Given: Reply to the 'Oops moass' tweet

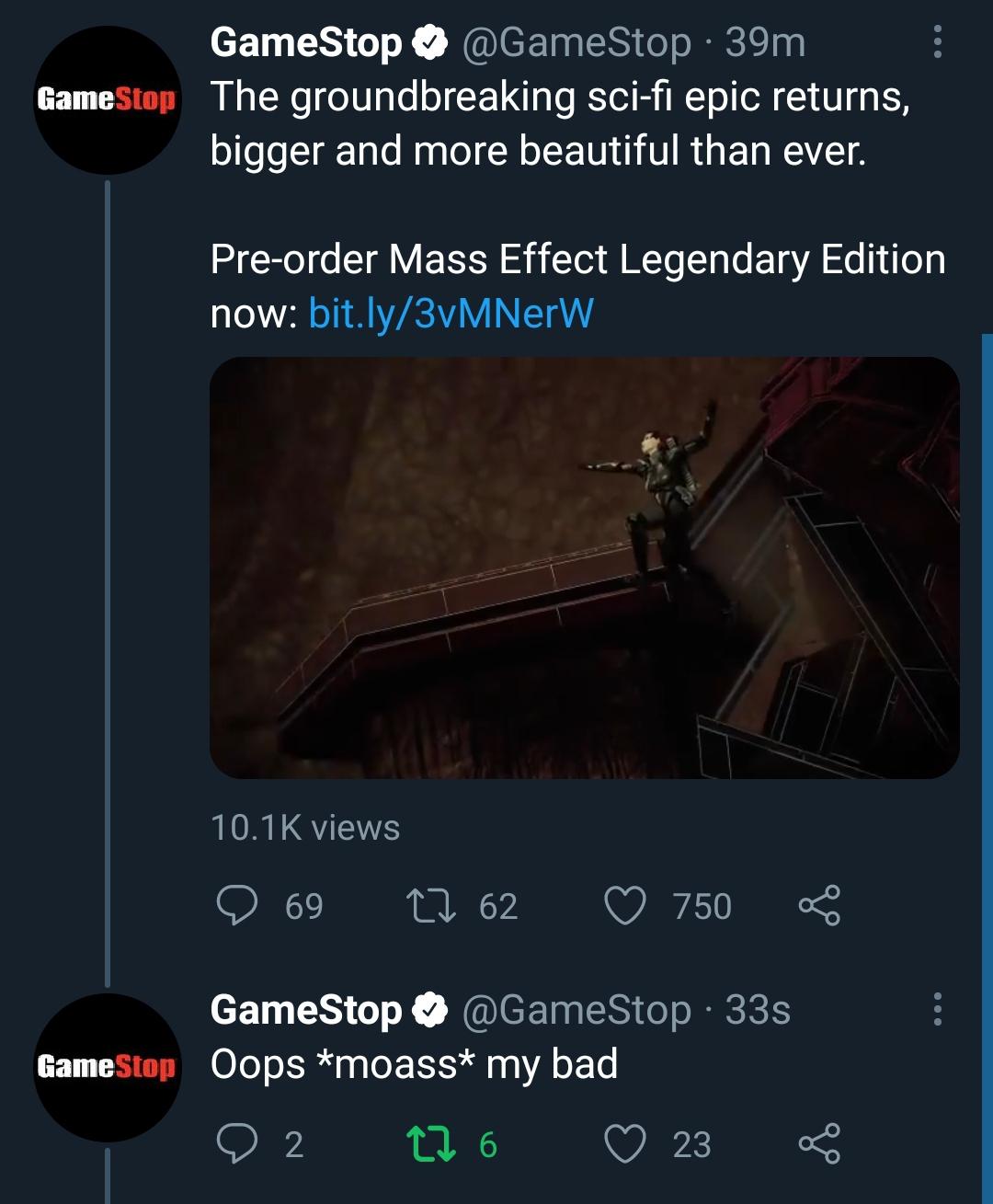Looking at the screenshot, I should pyautogui.click(x=237, y=1143).
